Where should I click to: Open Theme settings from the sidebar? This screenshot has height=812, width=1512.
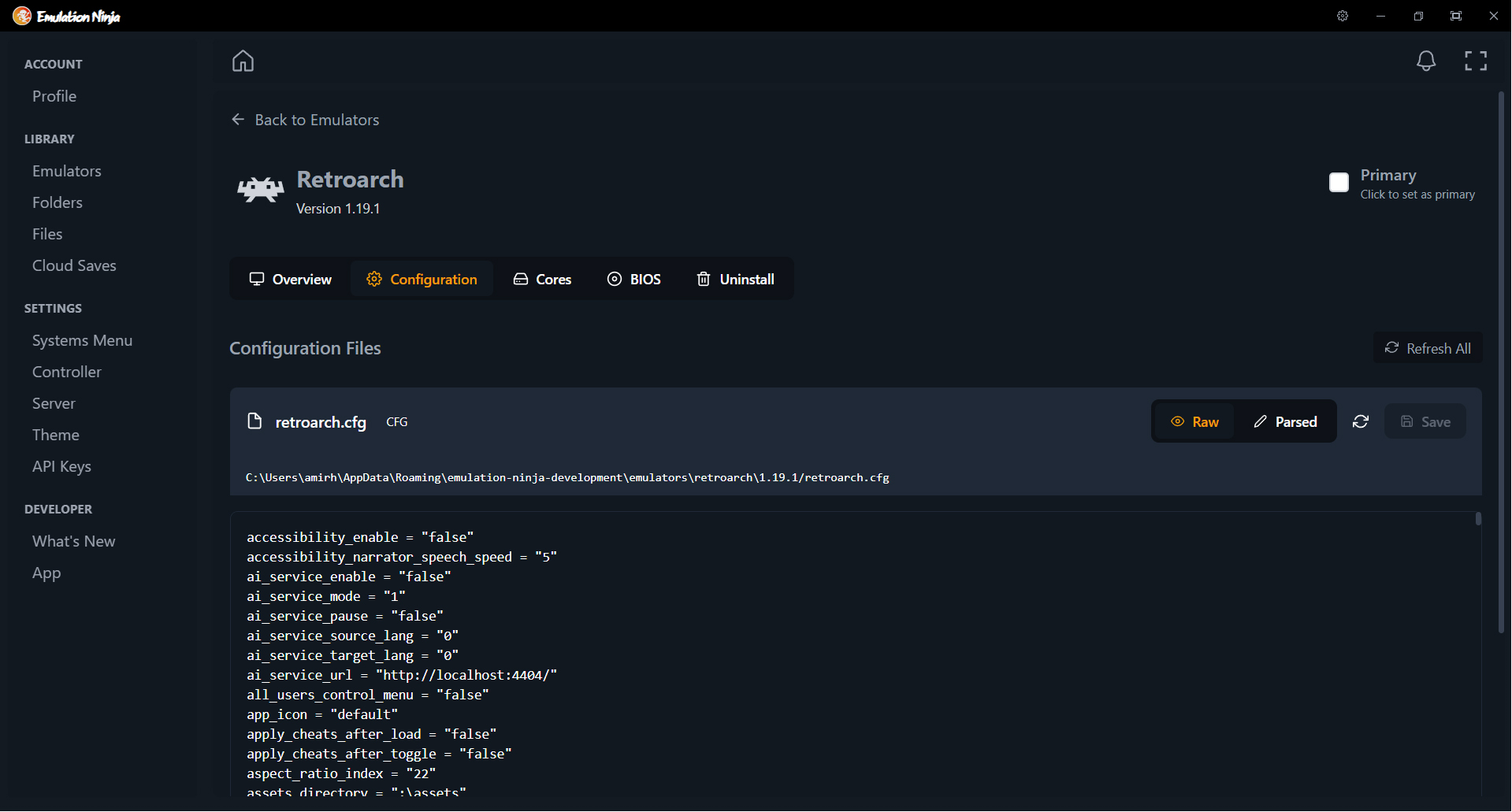tap(55, 434)
